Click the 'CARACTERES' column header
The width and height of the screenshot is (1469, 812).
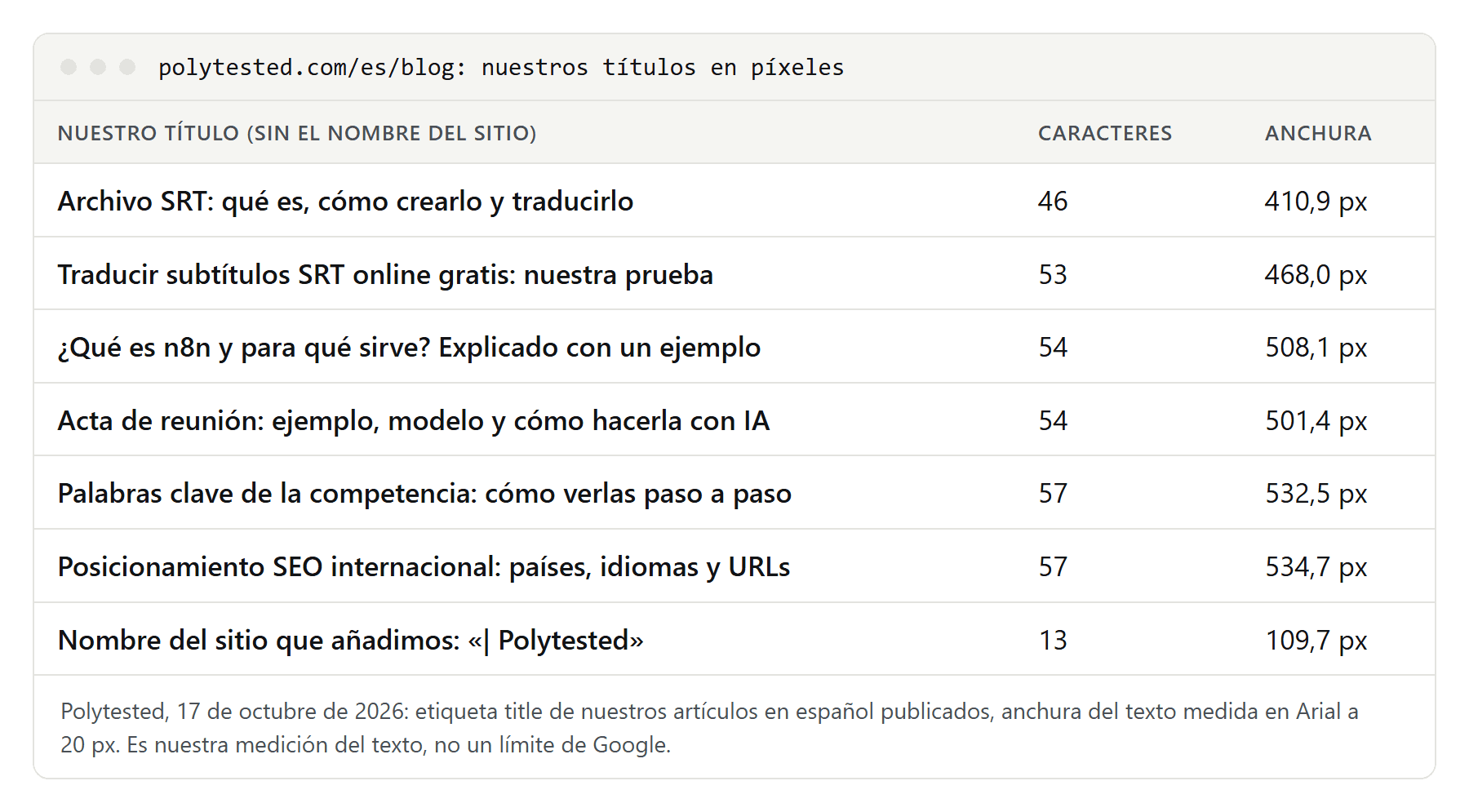(x=1105, y=133)
